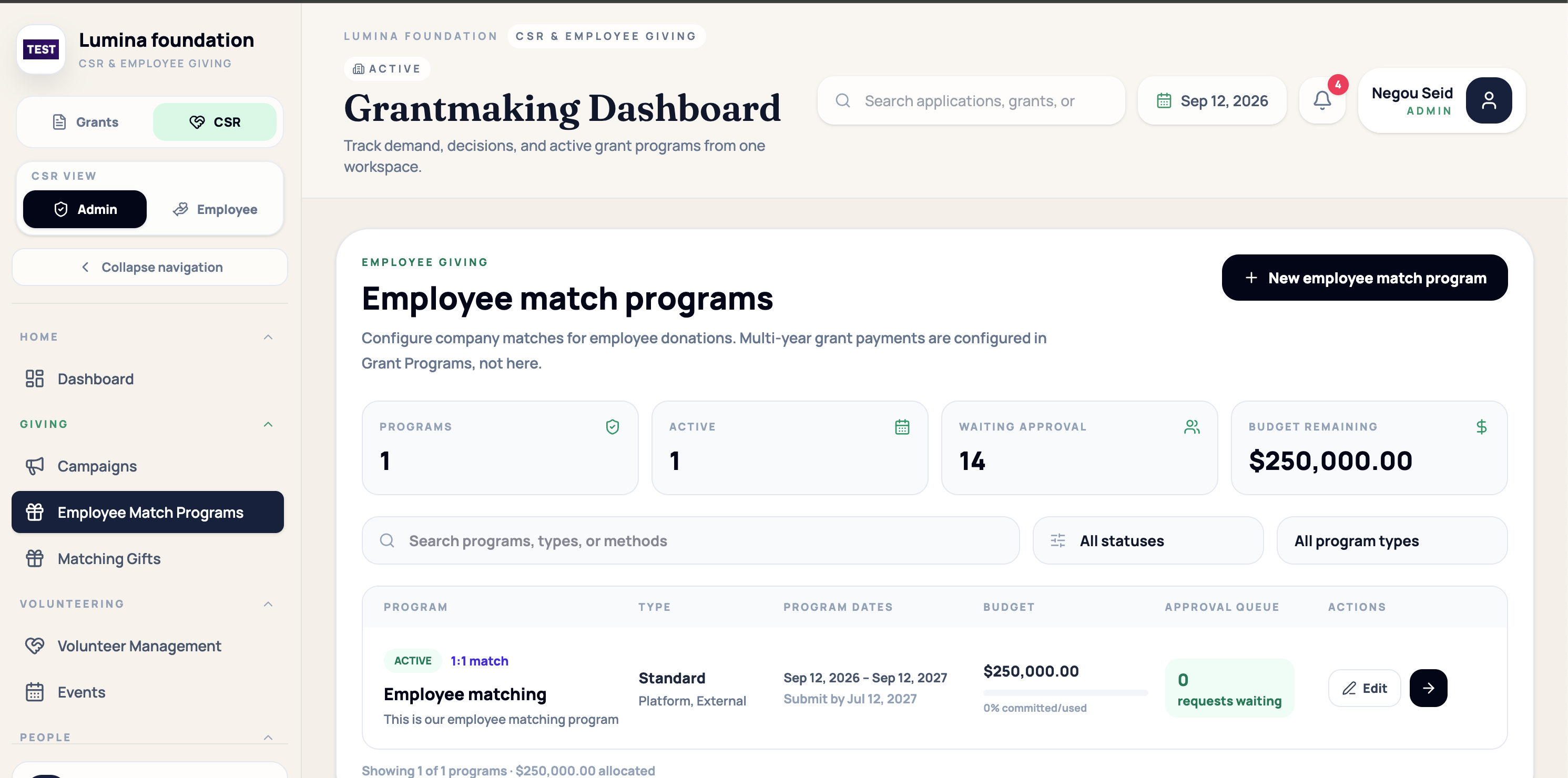Click Showing 1 of 1 programs footer text
Image resolution: width=1568 pixels, height=778 pixels.
coord(508,770)
